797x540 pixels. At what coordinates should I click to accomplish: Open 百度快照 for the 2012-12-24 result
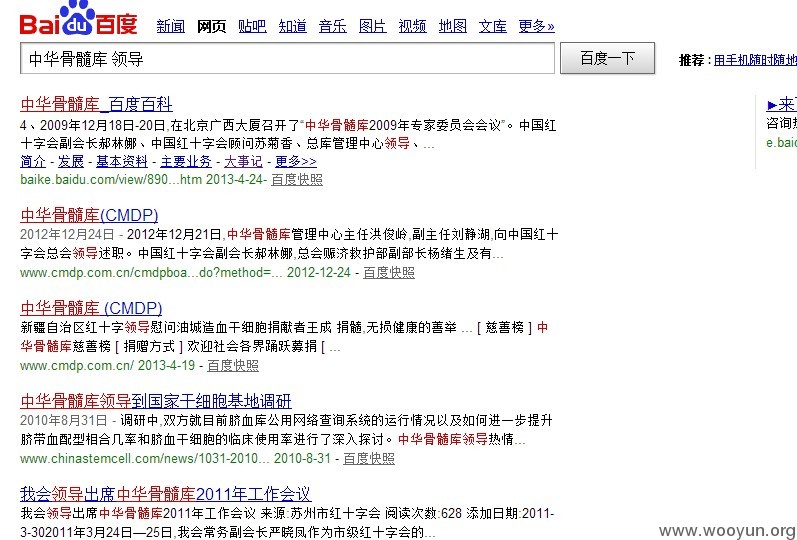(x=389, y=273)
